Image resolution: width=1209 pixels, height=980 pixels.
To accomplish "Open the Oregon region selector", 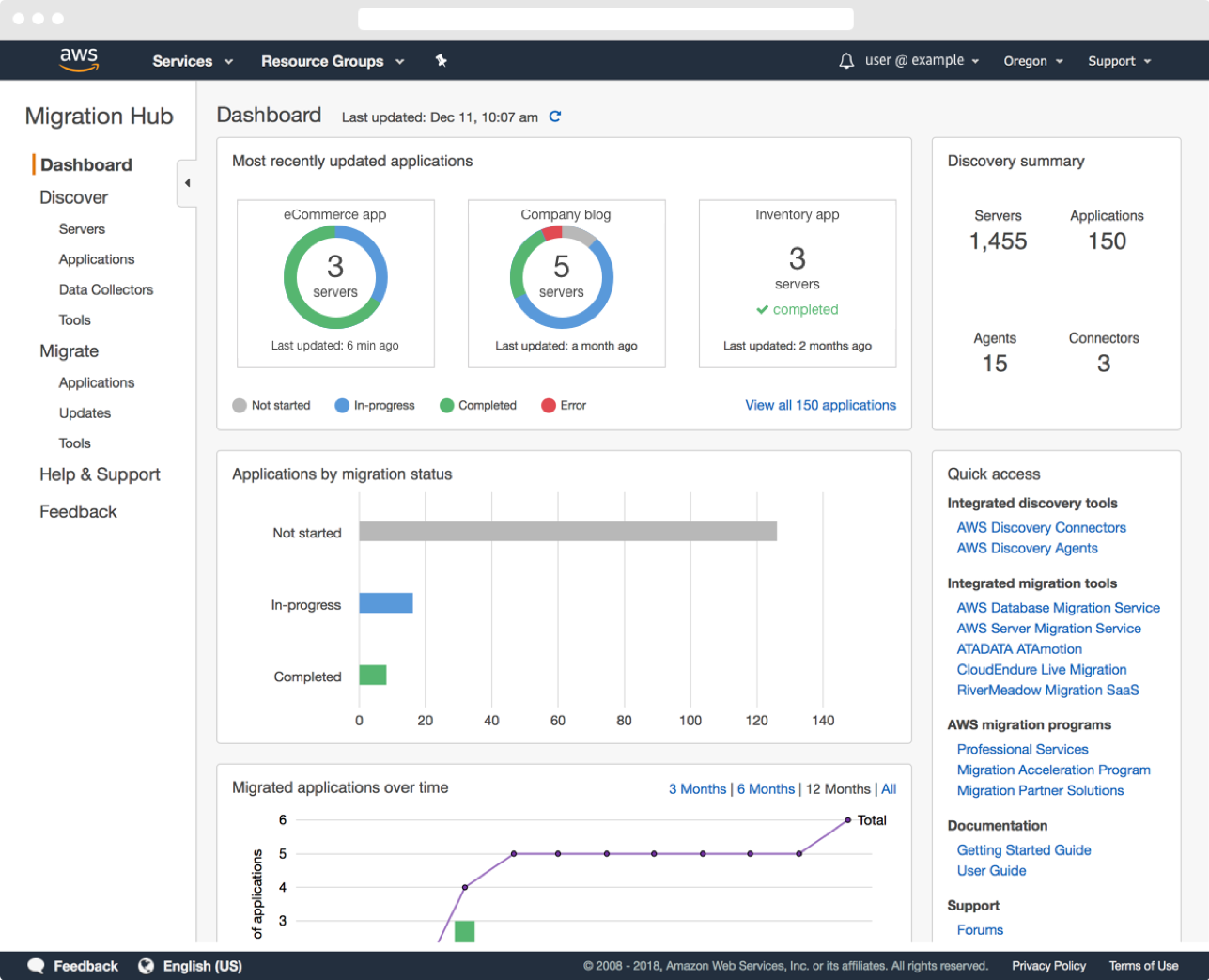I will click(x=1032, y=61).
